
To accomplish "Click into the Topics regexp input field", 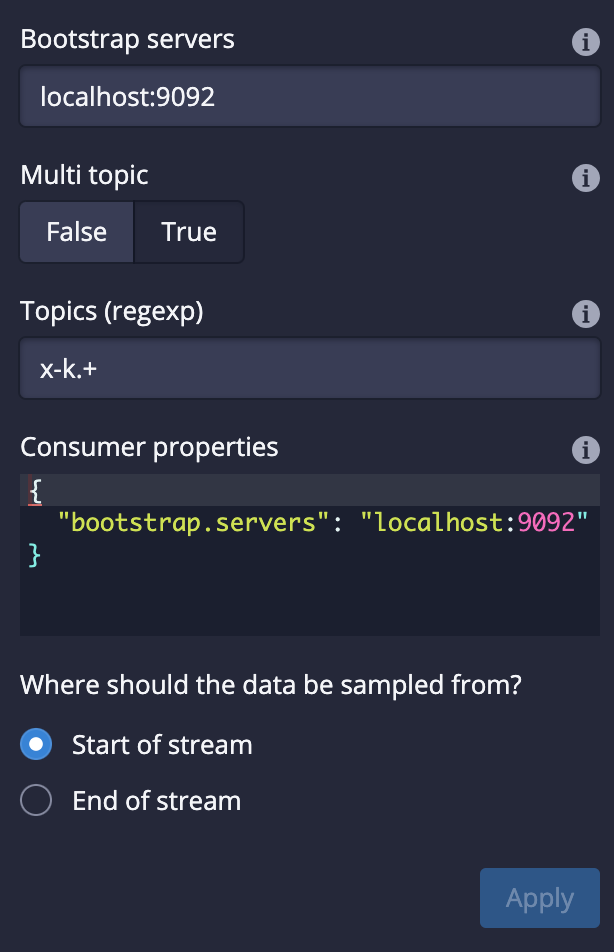I will (309, 369).
